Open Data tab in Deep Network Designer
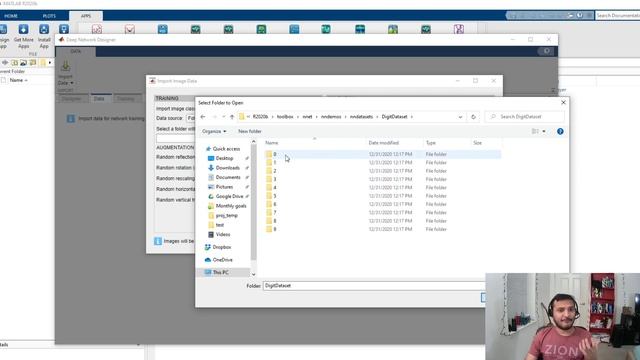 (99, 99)
